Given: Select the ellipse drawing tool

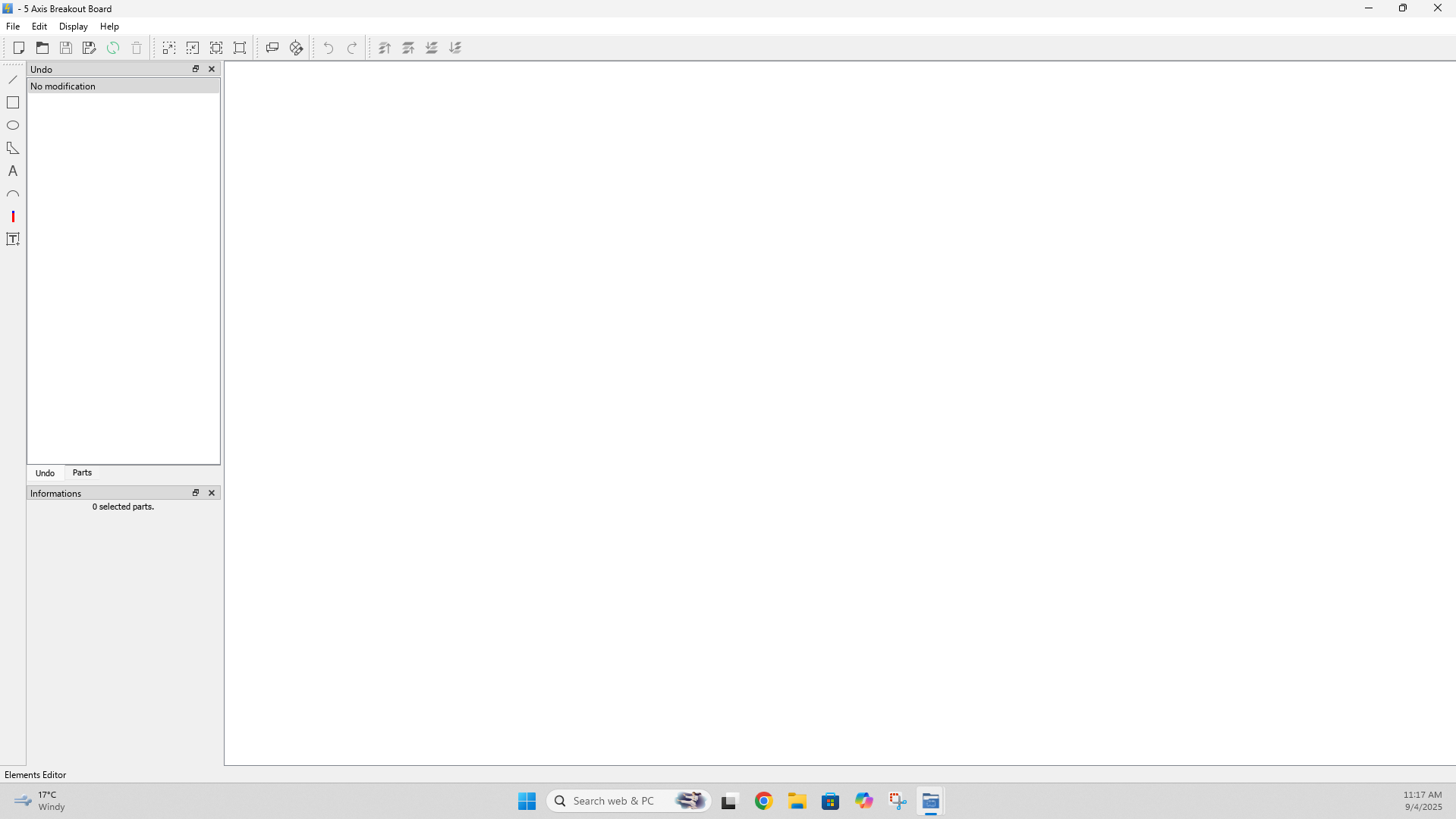Looking at the screenshot, I should (13, 125).
